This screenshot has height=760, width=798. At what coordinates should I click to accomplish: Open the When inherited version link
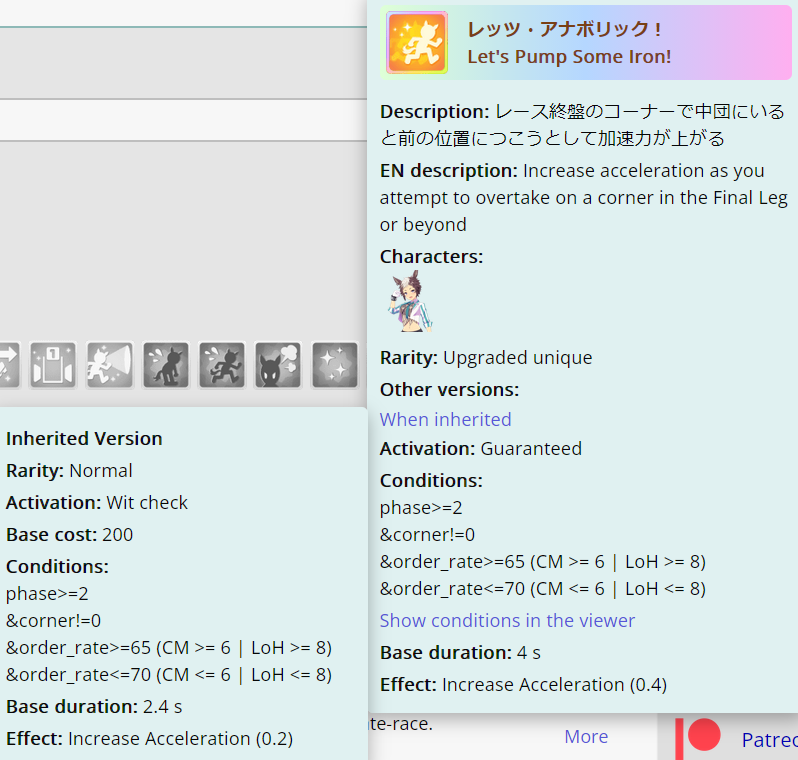click(445, 419)
